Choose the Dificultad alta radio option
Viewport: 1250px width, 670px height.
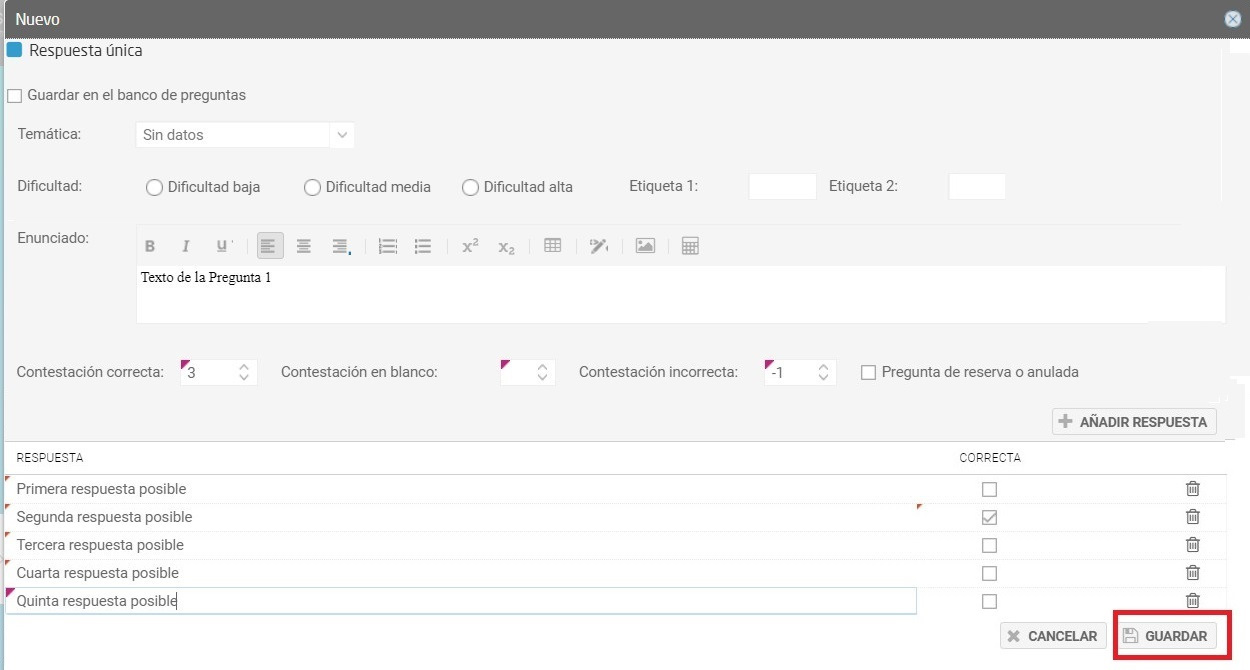click(x=470, y=187)
